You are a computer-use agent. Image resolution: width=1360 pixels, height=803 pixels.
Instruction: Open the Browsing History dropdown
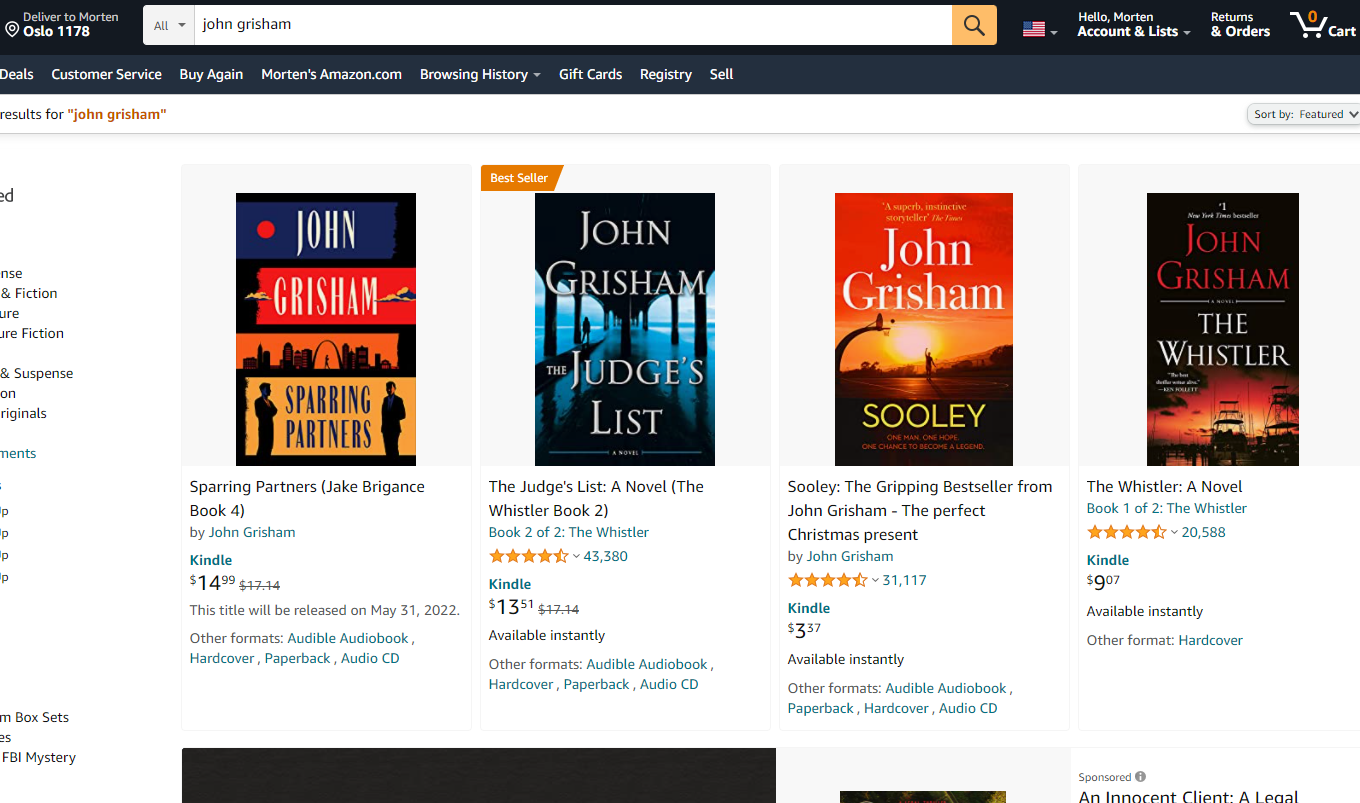[x=479, y=74]
